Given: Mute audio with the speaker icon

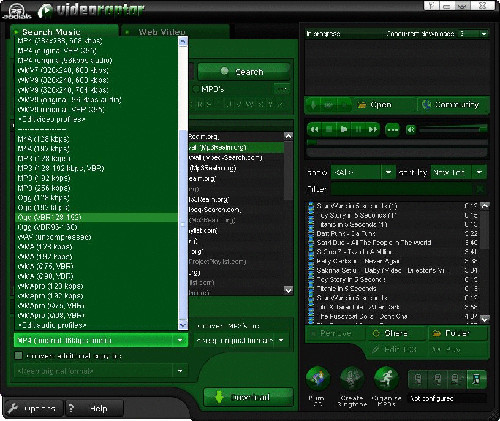Looking at the screenshot, I should click(411, 130).
